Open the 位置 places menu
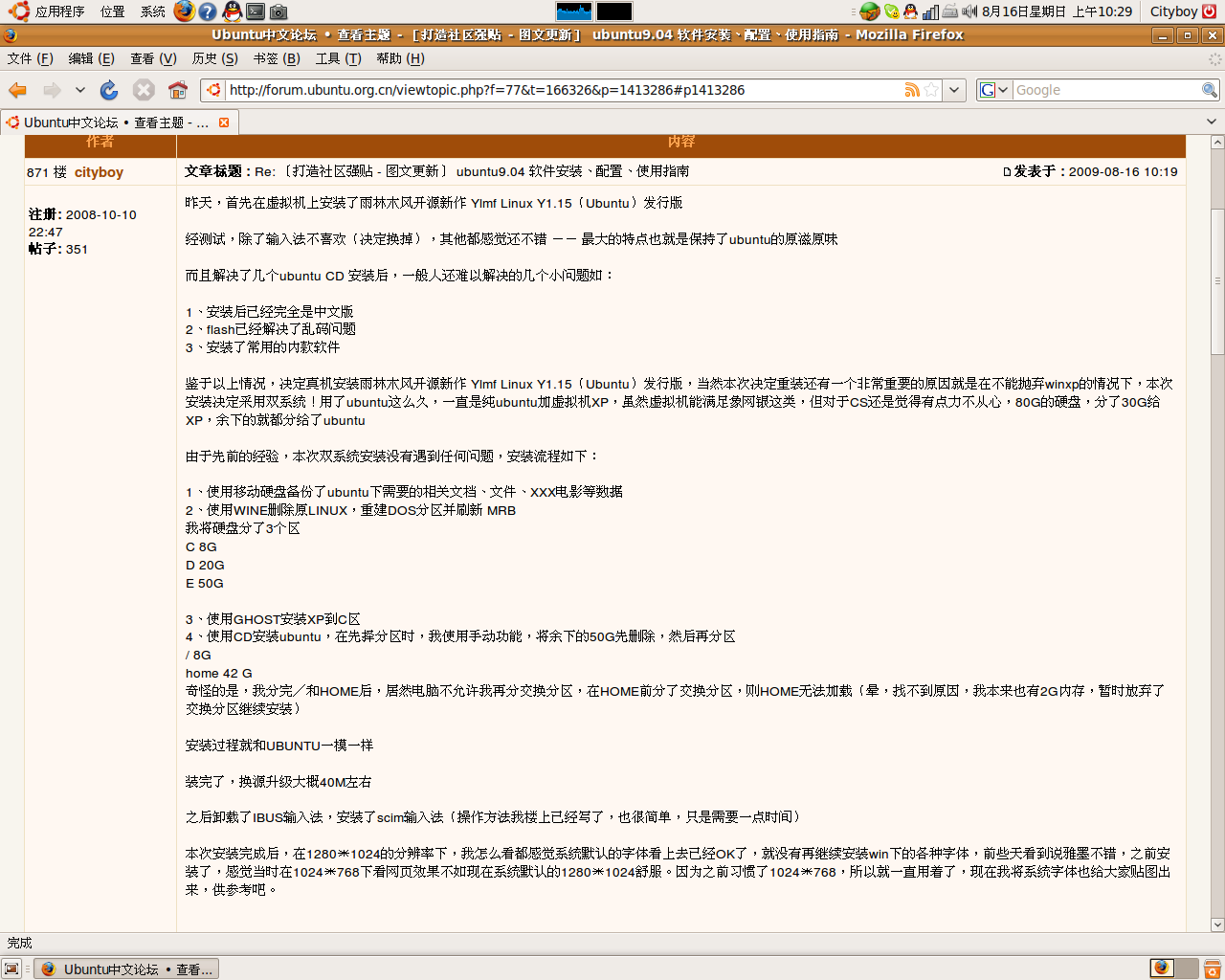The width and height of the screenshot is (1225, 980). [113, 11]
